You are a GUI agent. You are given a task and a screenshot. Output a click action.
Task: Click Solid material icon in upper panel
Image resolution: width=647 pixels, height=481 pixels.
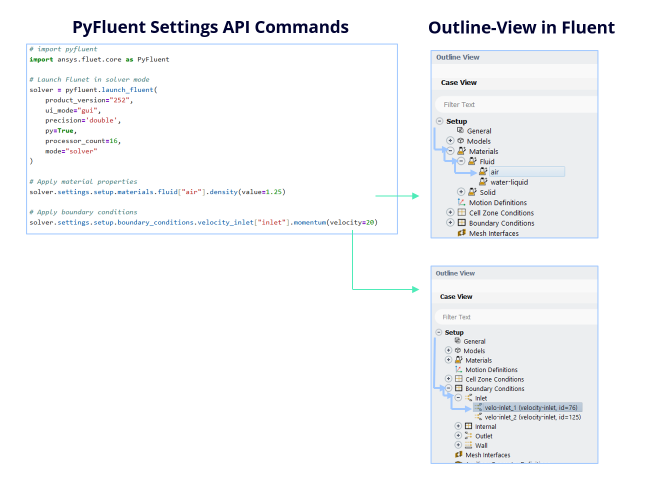click(472, 192)
